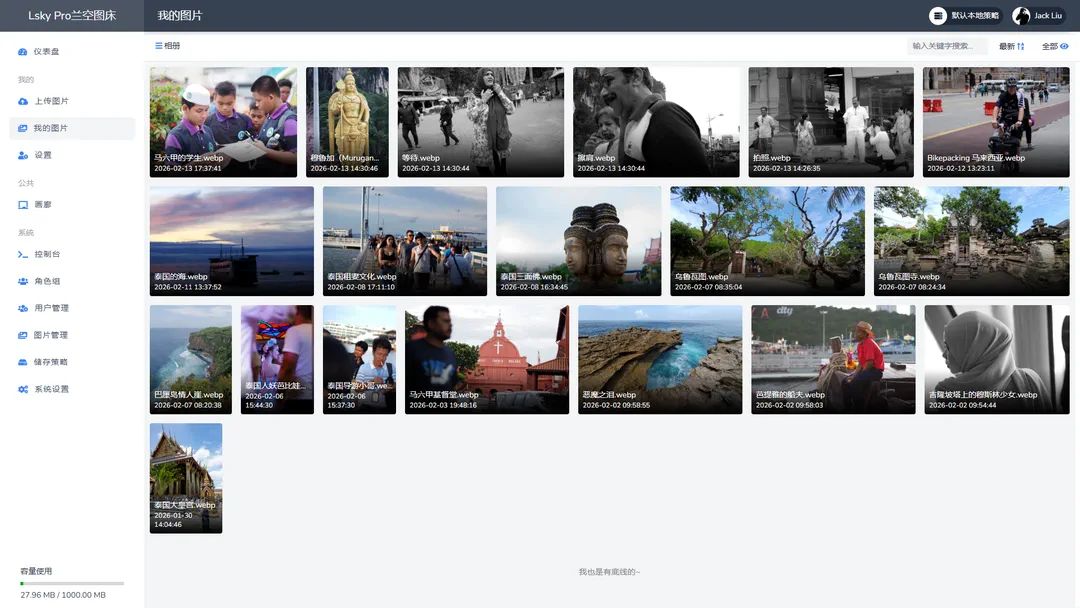This screenshot has width=1080, height=608.
Task: Open the 最新 sort order dropdown
Action: [x=1012, y=46]
